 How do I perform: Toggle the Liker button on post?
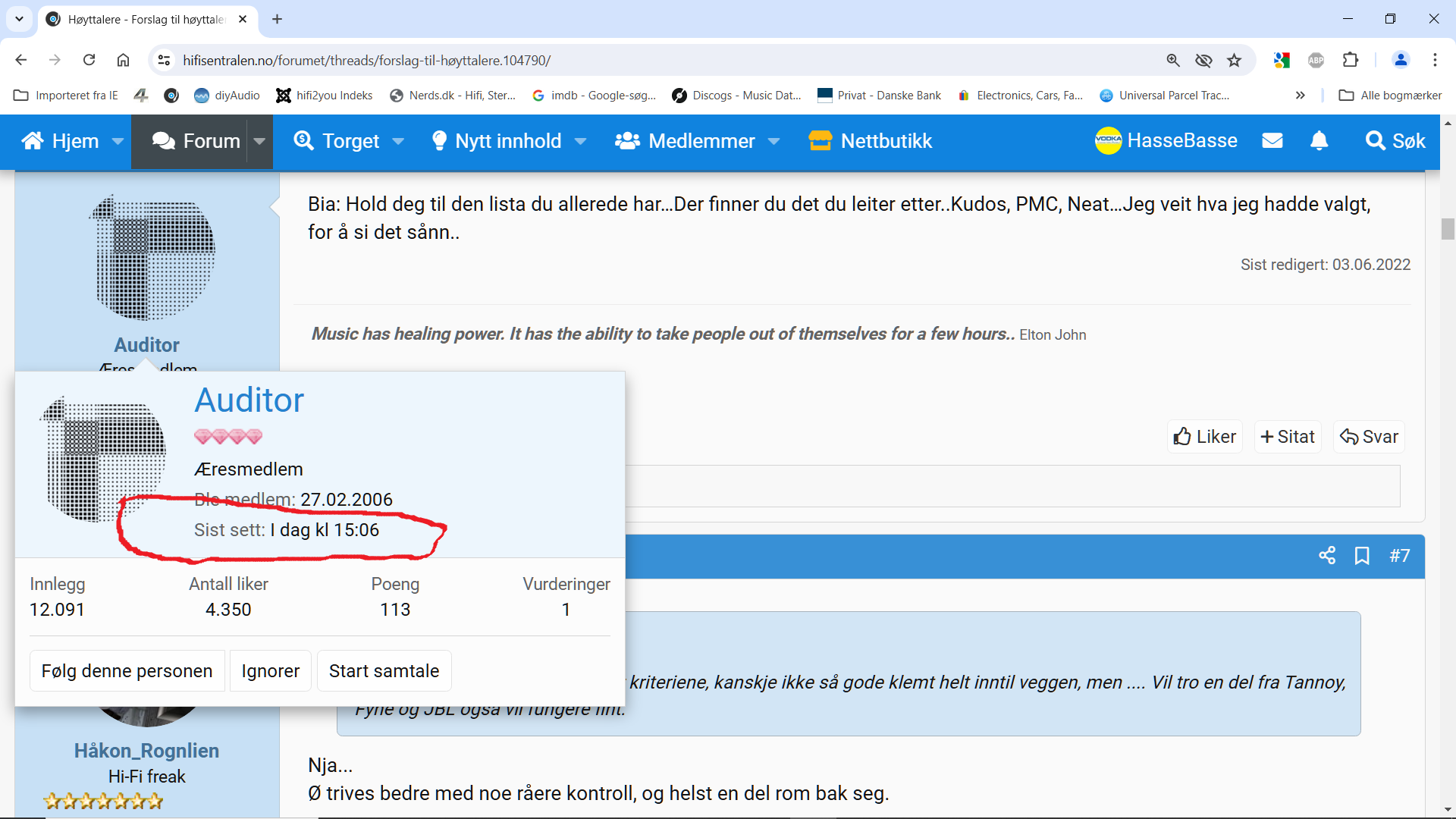(x=1205, y=437)
